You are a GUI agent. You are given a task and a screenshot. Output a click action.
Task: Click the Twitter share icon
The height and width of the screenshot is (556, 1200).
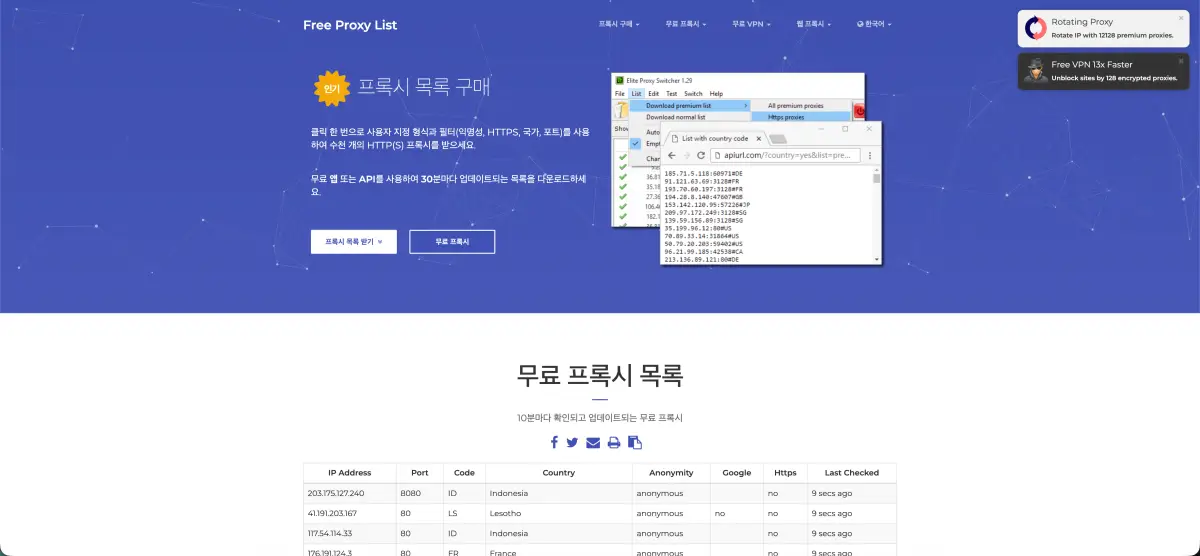[572, 442]
